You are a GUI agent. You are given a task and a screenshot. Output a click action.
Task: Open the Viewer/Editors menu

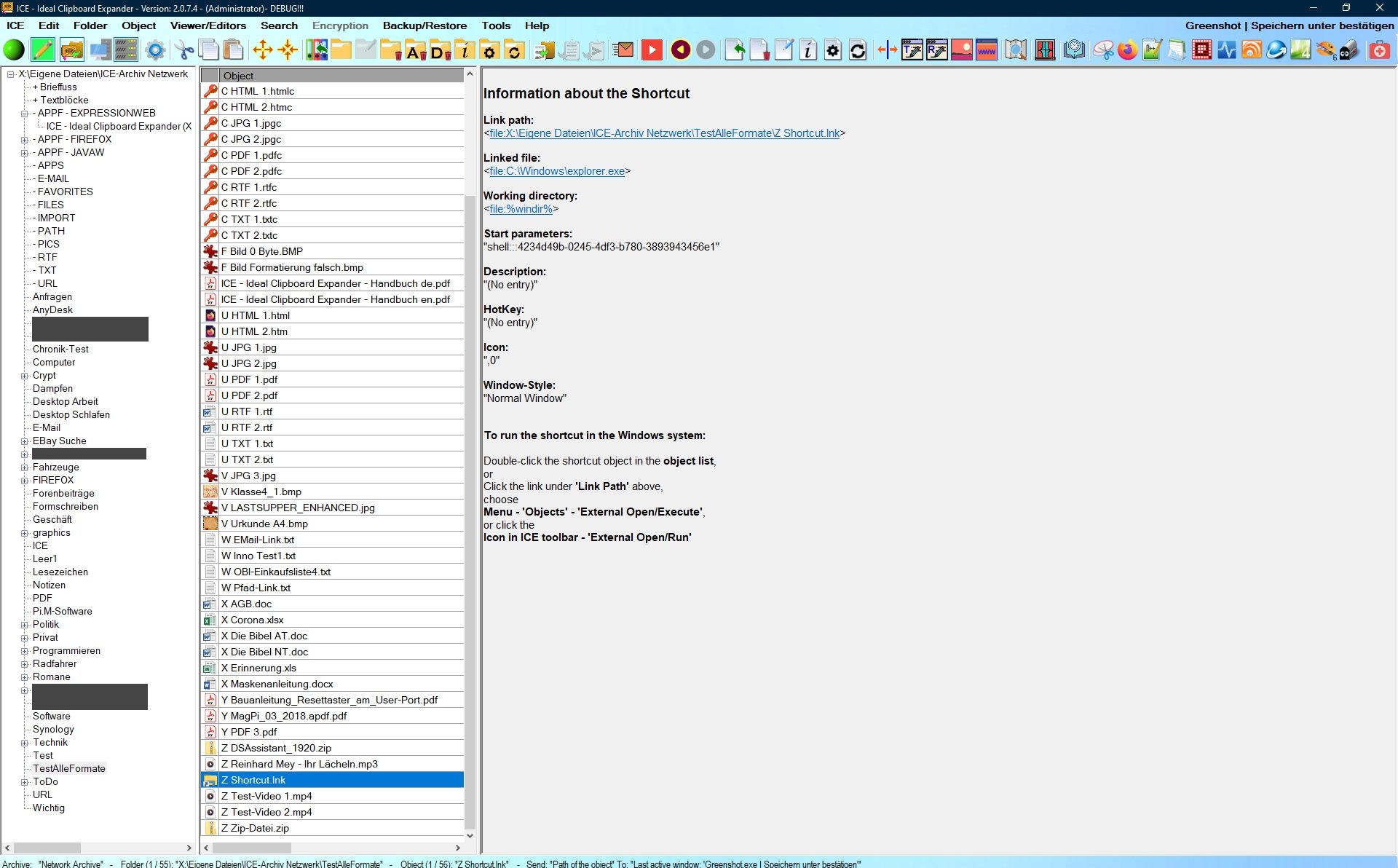point(208,25)
